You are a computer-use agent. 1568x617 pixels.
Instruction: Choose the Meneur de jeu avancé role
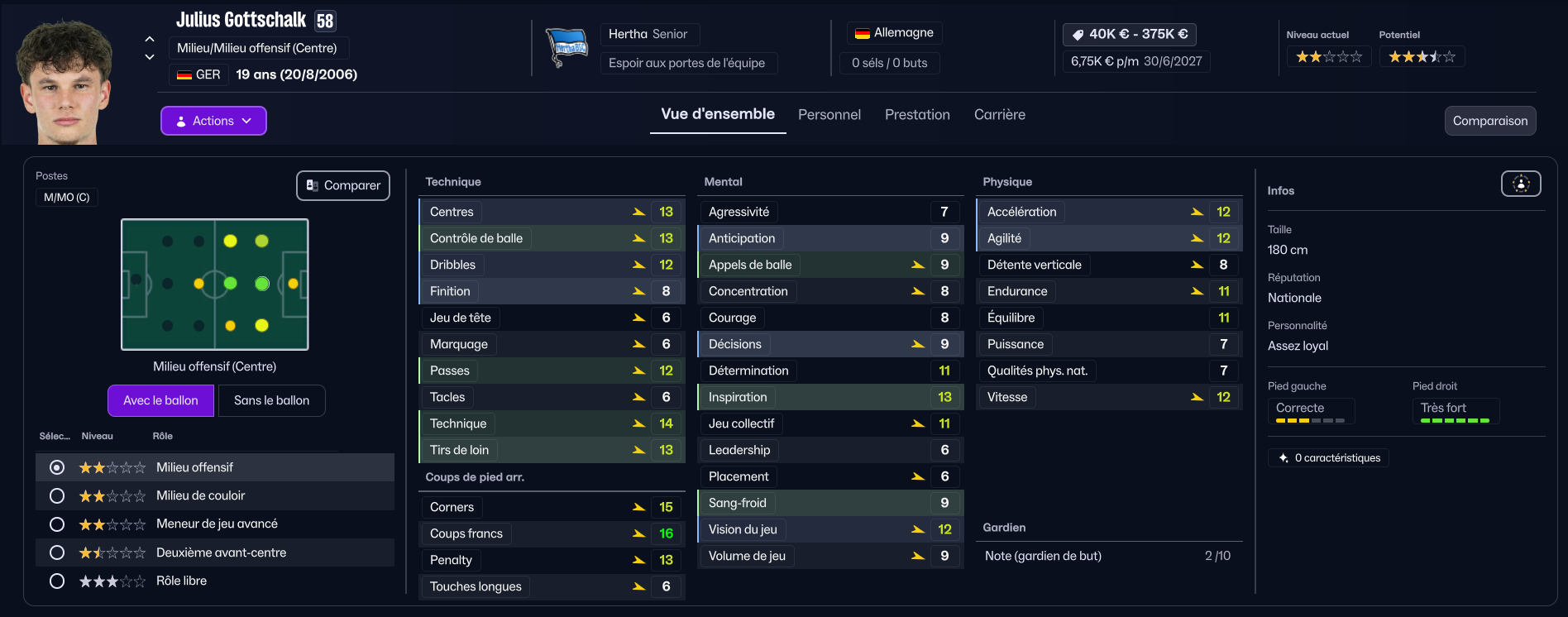tap(57, 524)
